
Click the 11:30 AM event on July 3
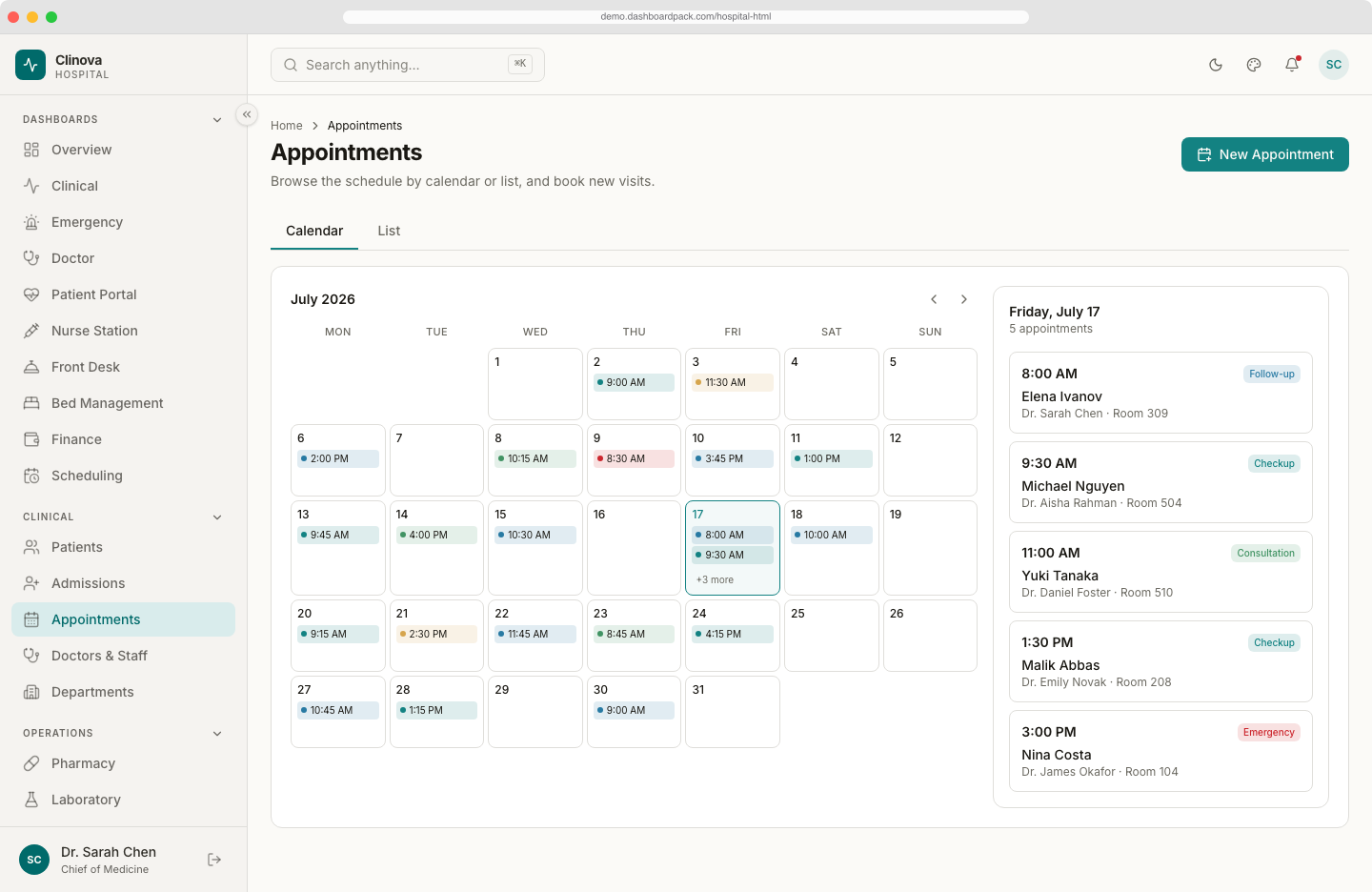point(733,382)
